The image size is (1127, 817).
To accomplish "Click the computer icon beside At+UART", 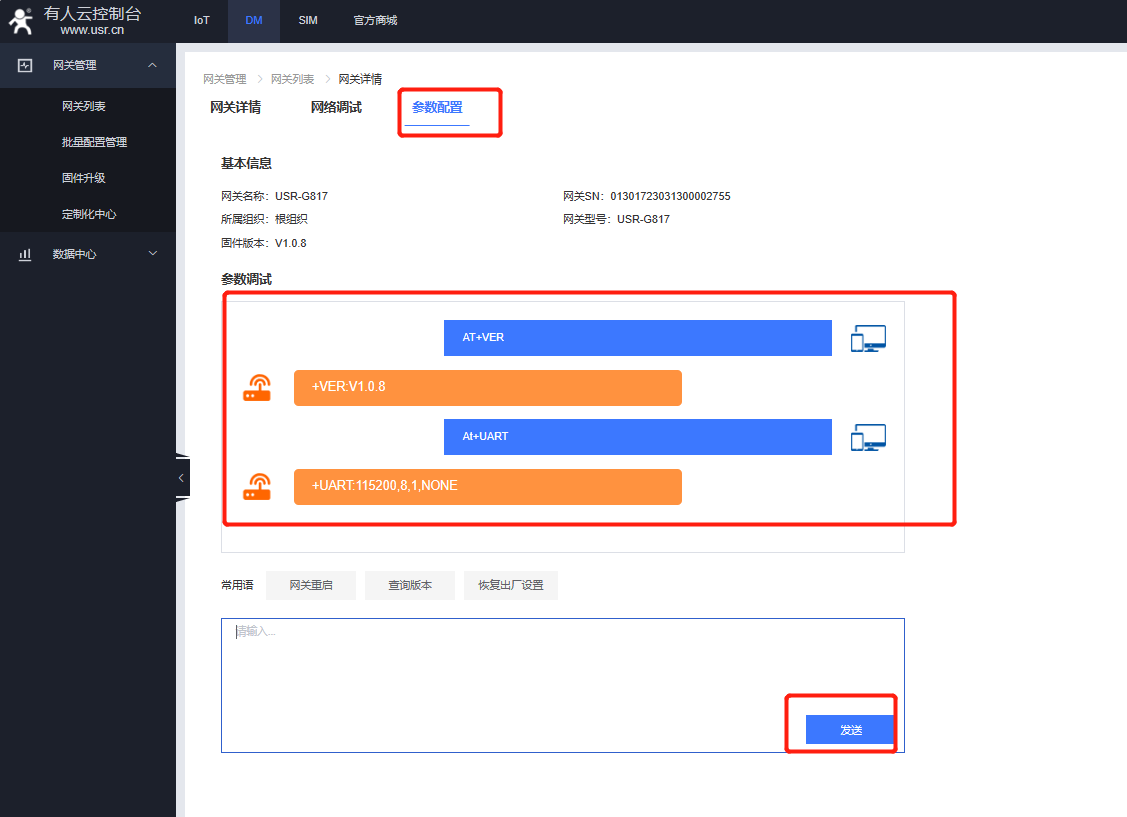I will pyautogui.click(x=868, y=438).
